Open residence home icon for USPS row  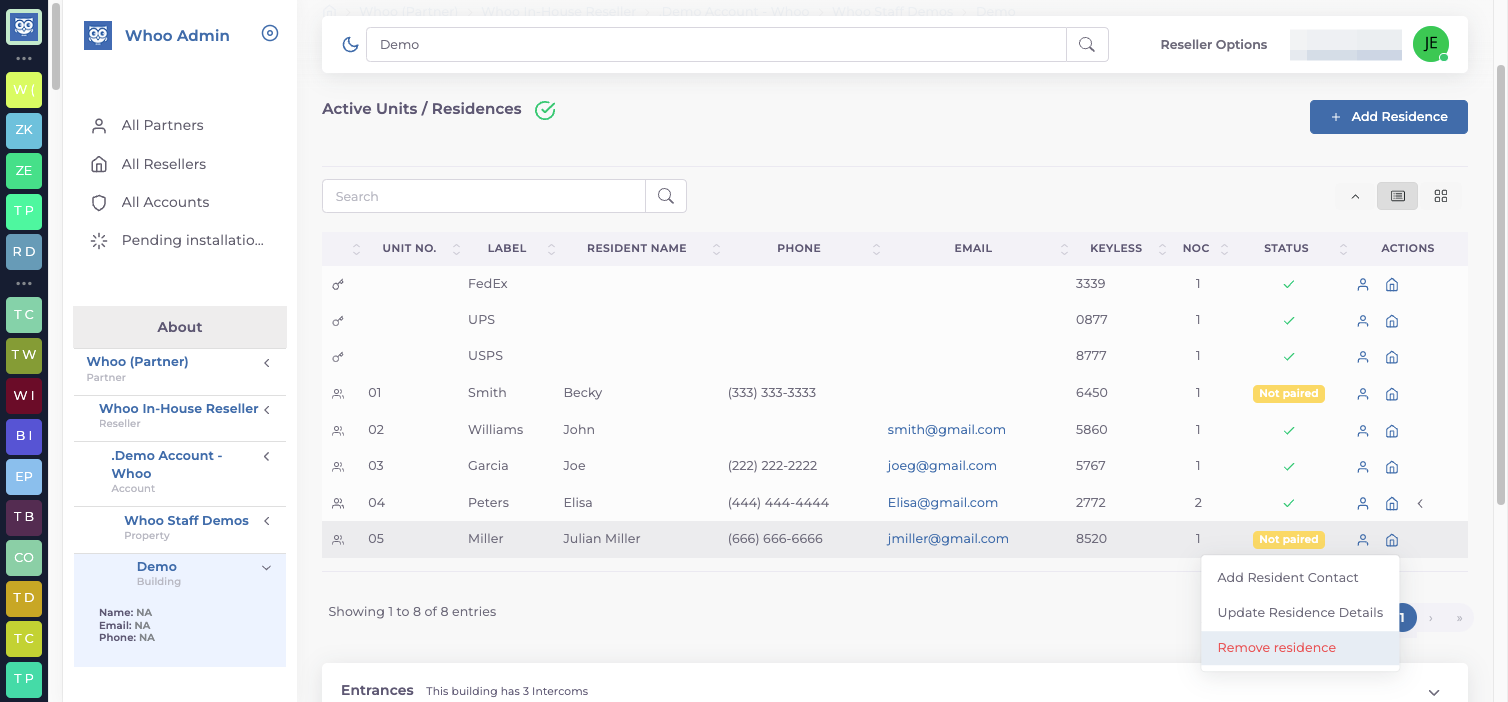coord(1391,357)
